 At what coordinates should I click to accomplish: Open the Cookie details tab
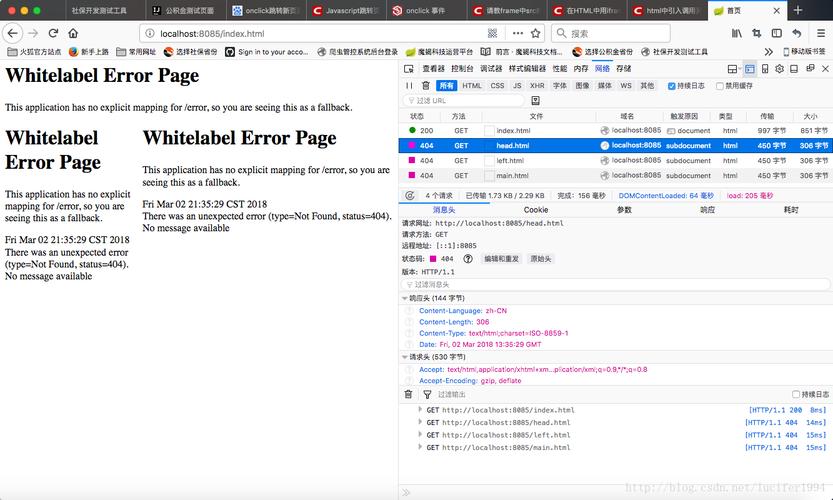point(536,210)
